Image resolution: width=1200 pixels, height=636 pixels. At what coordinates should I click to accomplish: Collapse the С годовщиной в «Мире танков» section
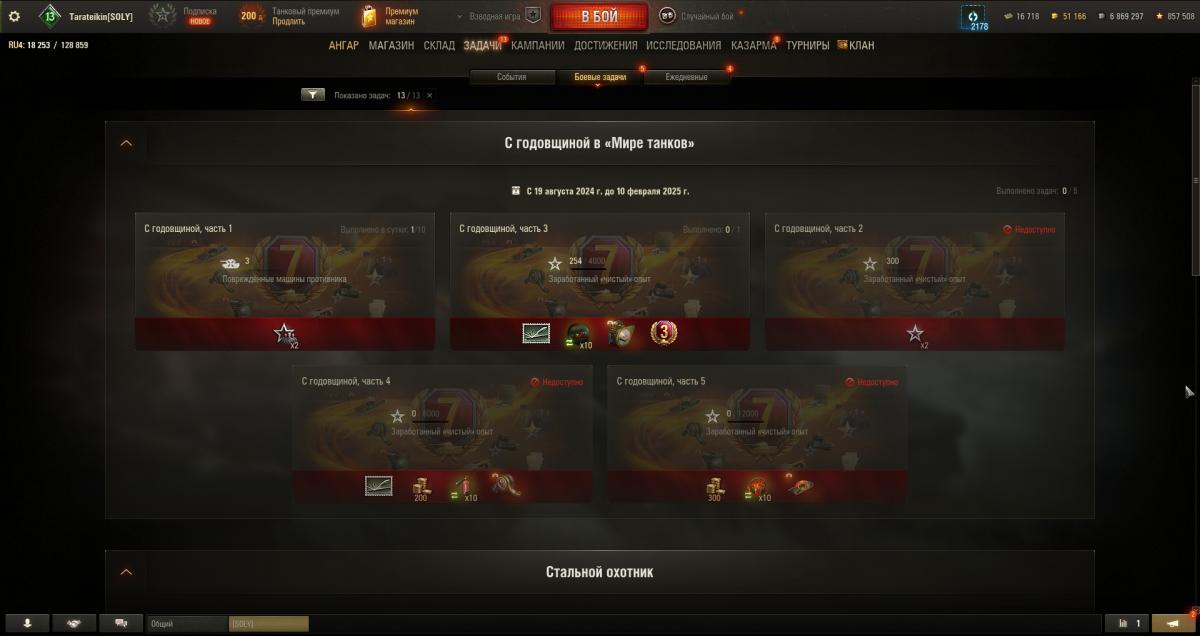(126, 143)
